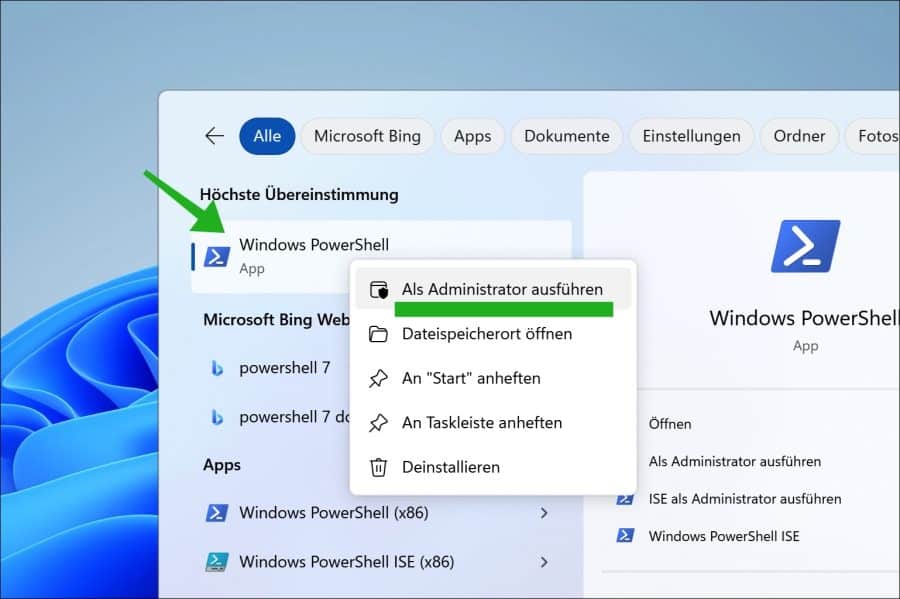
Task: Choose Deinstallieren from the context menu
Action: tap(450, 467)
